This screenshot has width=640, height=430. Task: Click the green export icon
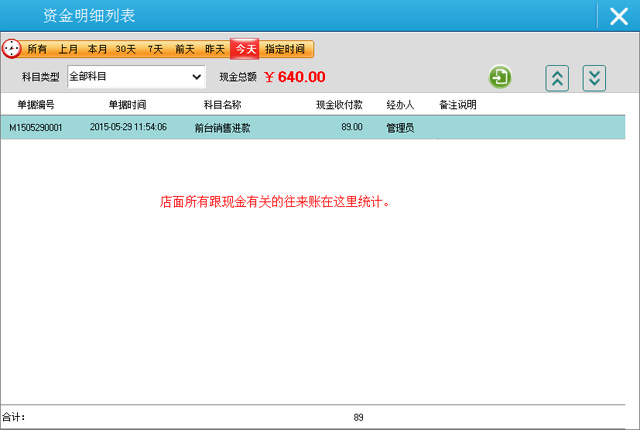500,78
